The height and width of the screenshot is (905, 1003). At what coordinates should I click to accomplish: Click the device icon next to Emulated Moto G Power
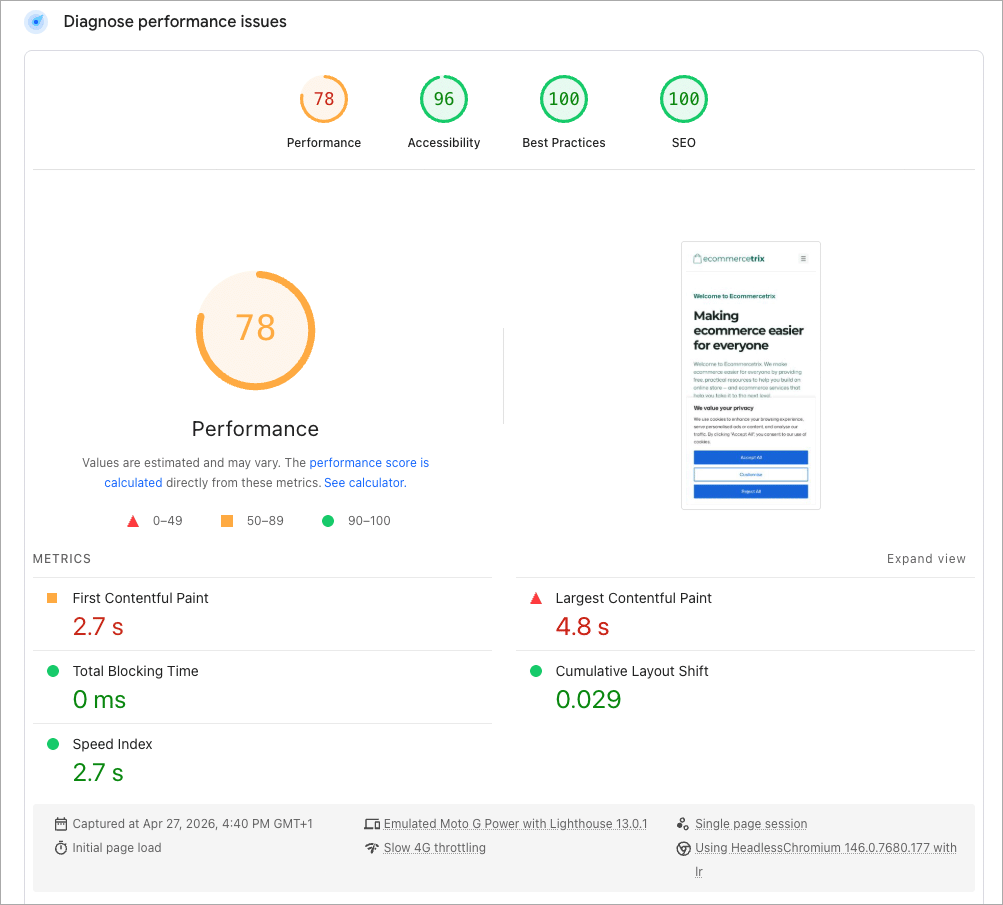(372, 824)
